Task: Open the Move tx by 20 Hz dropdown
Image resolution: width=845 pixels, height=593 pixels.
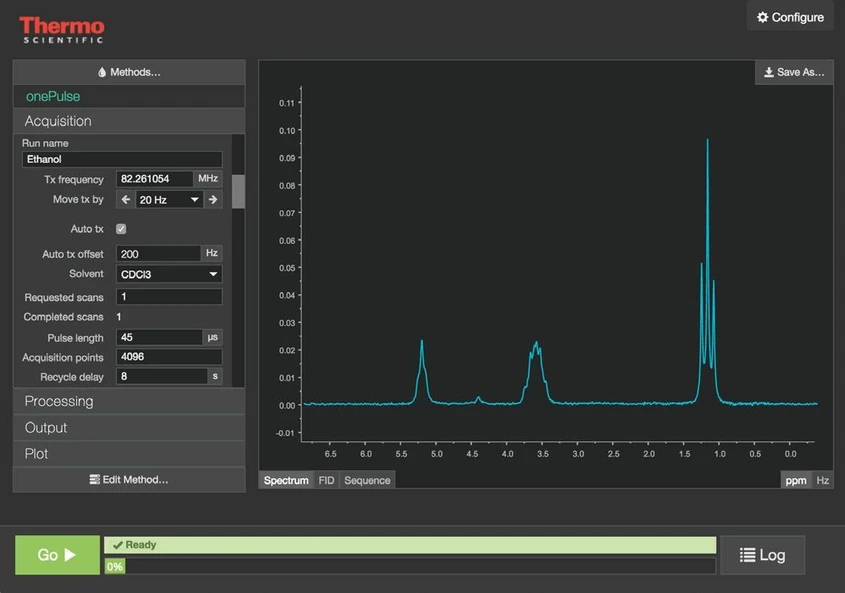Action: (x=169, y=199)
